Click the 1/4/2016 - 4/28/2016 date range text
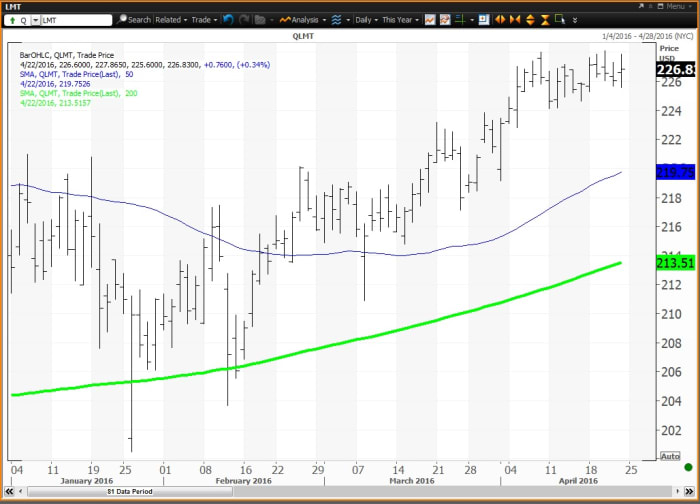 (x=648, y=36)
